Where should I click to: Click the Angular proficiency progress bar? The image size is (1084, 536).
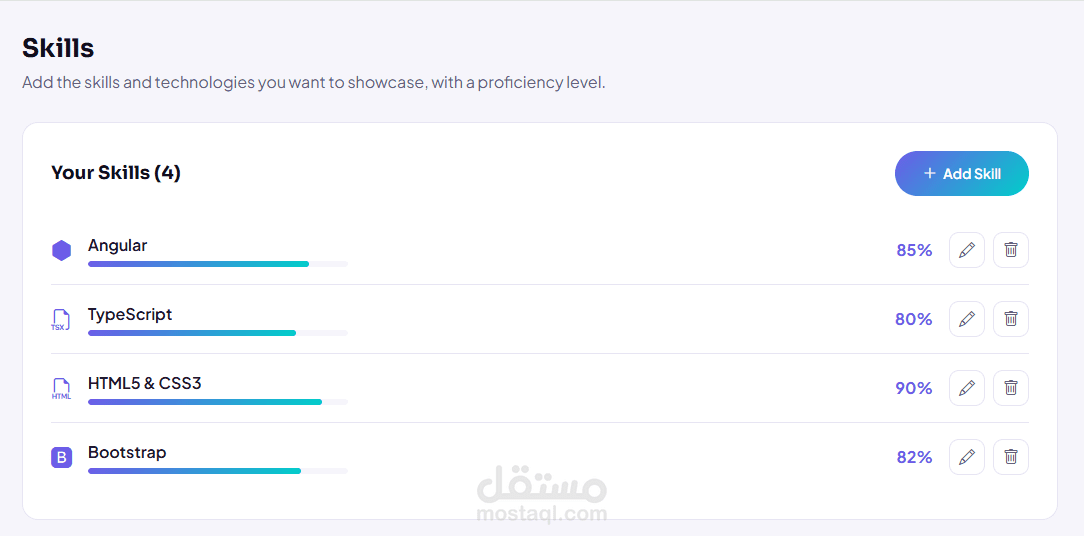point(218,264)
